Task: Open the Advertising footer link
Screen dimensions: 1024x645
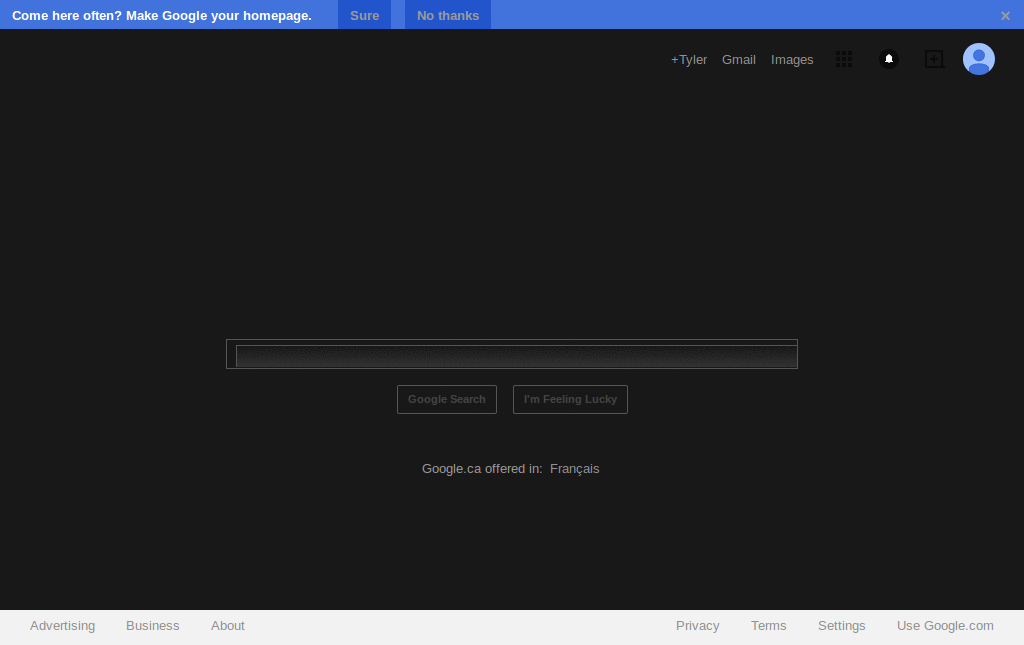Action: click(x=63, y=625)
